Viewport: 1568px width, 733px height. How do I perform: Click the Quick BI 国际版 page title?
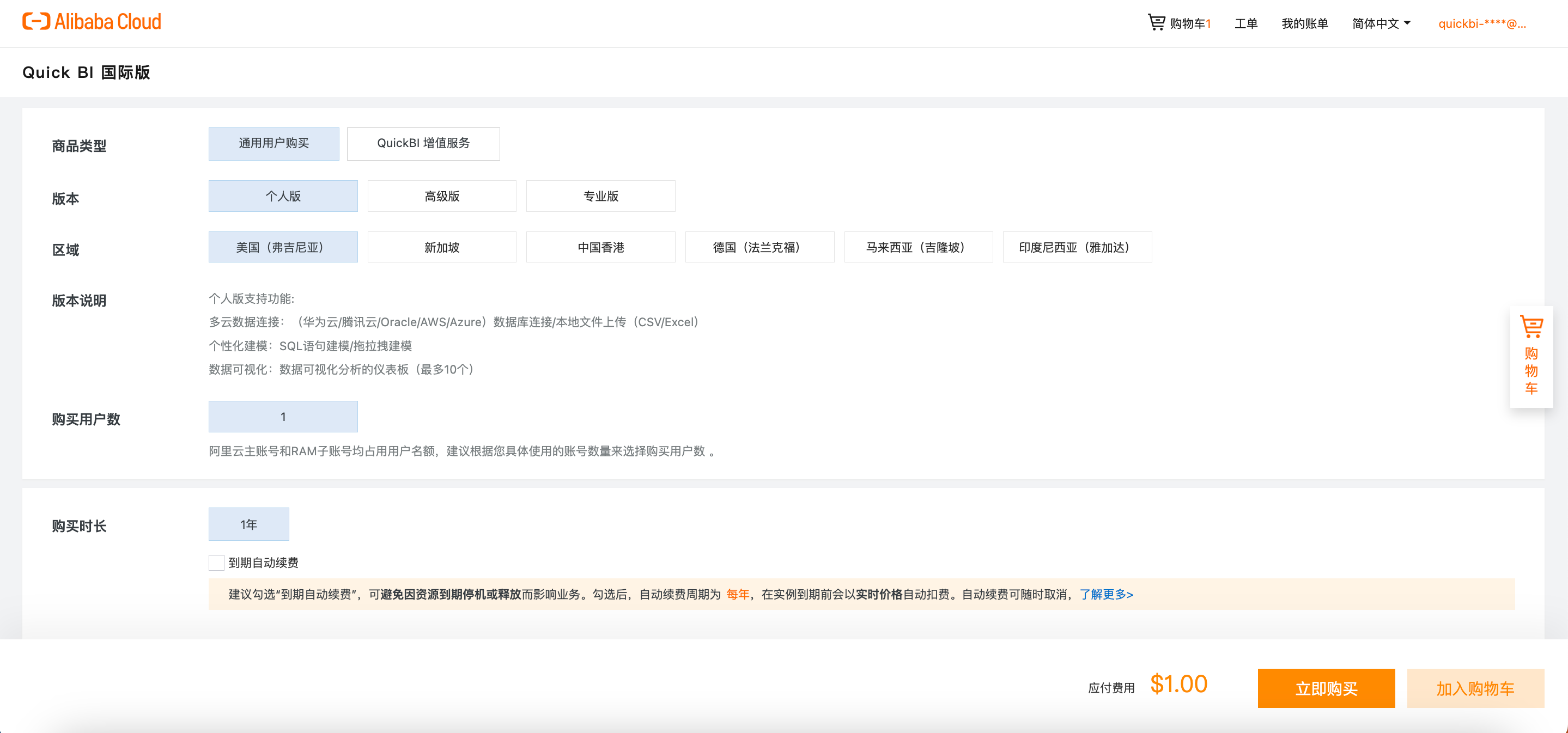coord(87,72)
